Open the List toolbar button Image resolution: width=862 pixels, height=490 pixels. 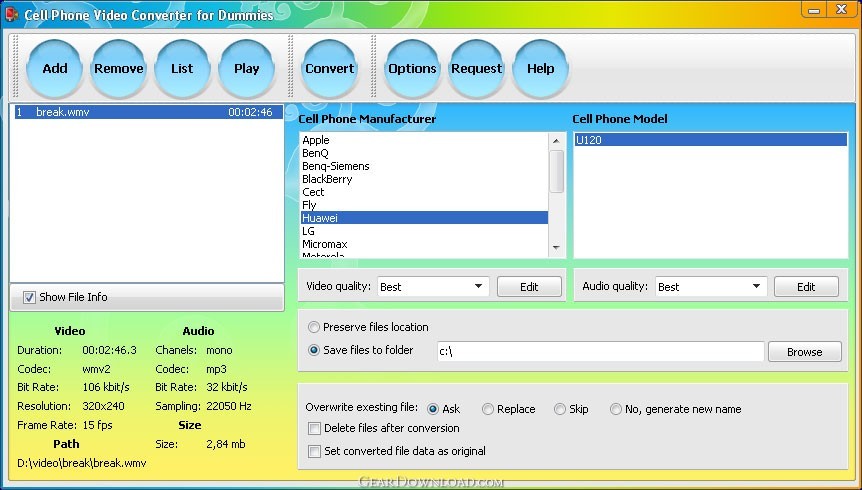tap(183, 69)
